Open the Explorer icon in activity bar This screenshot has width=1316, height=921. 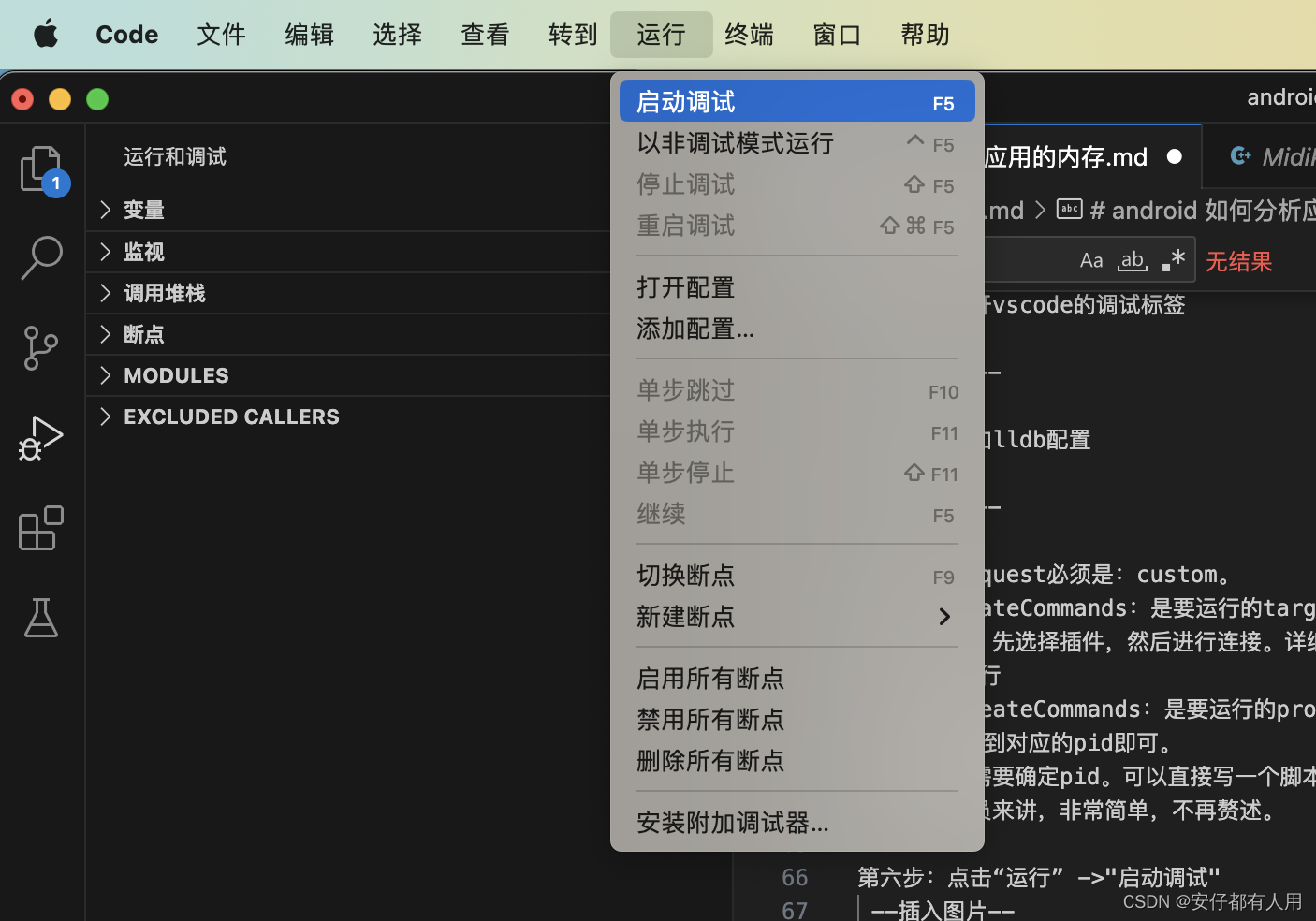coord(41,169)
